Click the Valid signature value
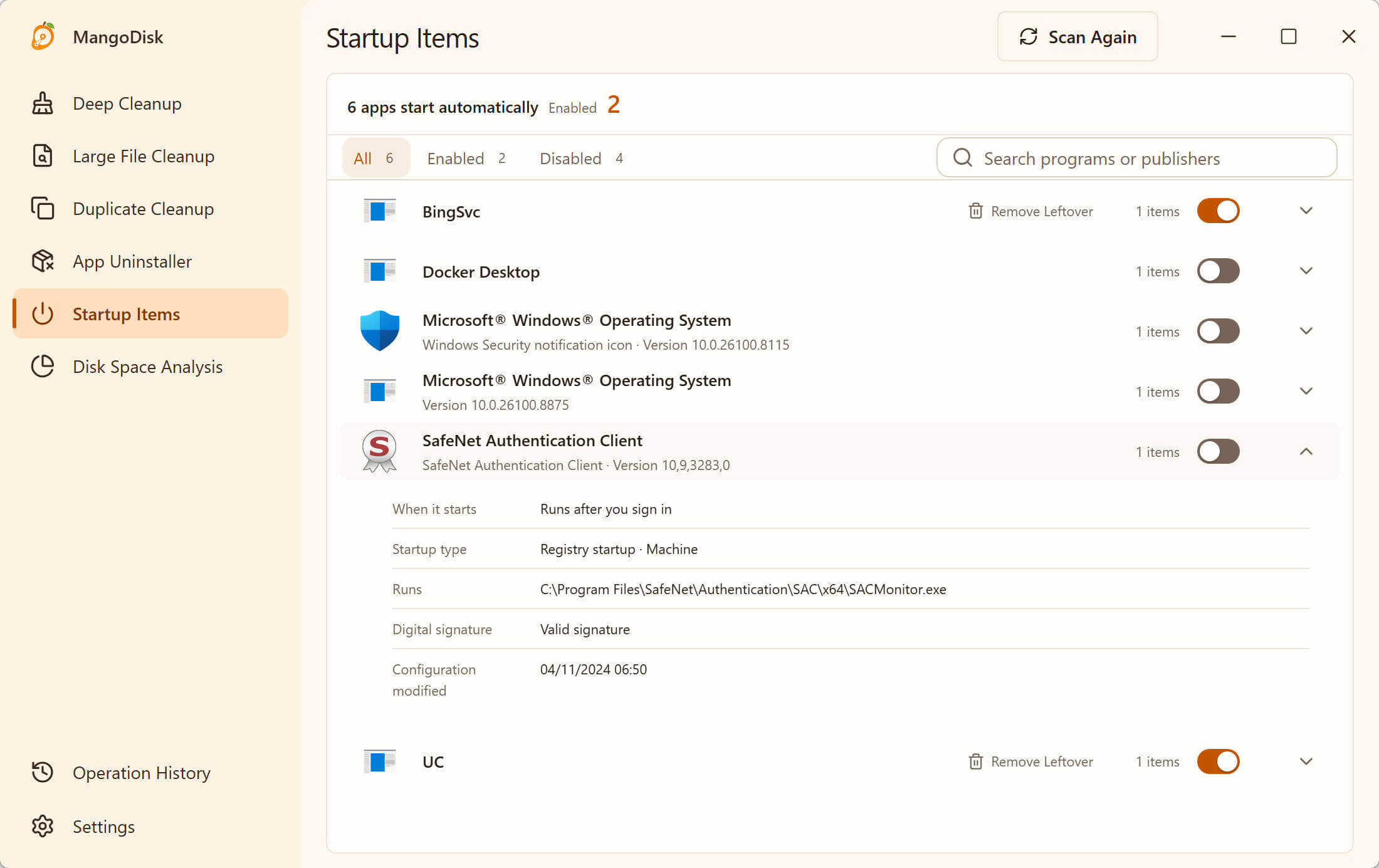Viewport: 1379px width, 868px height. [x=585, y=629]
